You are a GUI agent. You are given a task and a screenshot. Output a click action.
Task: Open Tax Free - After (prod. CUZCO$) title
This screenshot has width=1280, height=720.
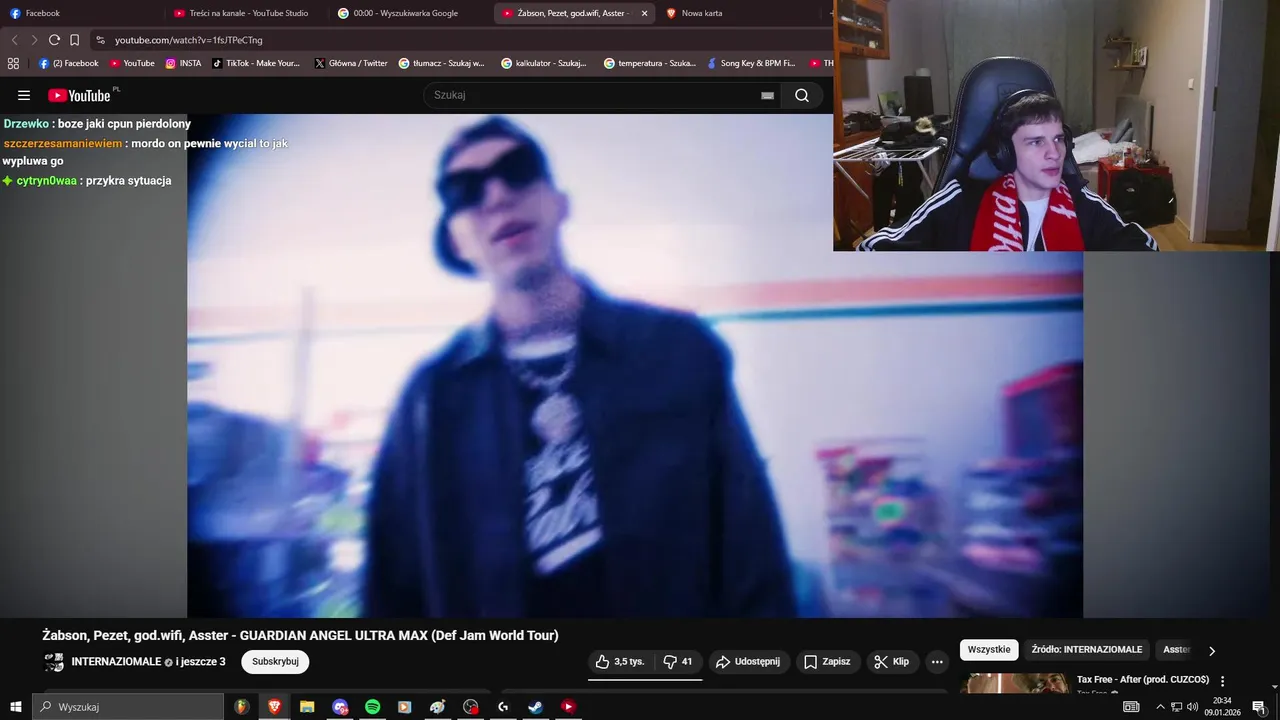[1143, 680]
